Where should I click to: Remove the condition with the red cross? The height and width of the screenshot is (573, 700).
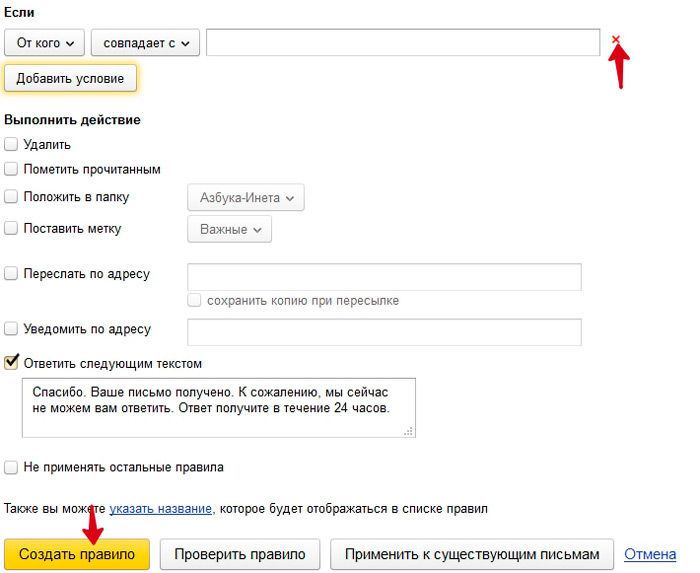click(x=616, y=39)
